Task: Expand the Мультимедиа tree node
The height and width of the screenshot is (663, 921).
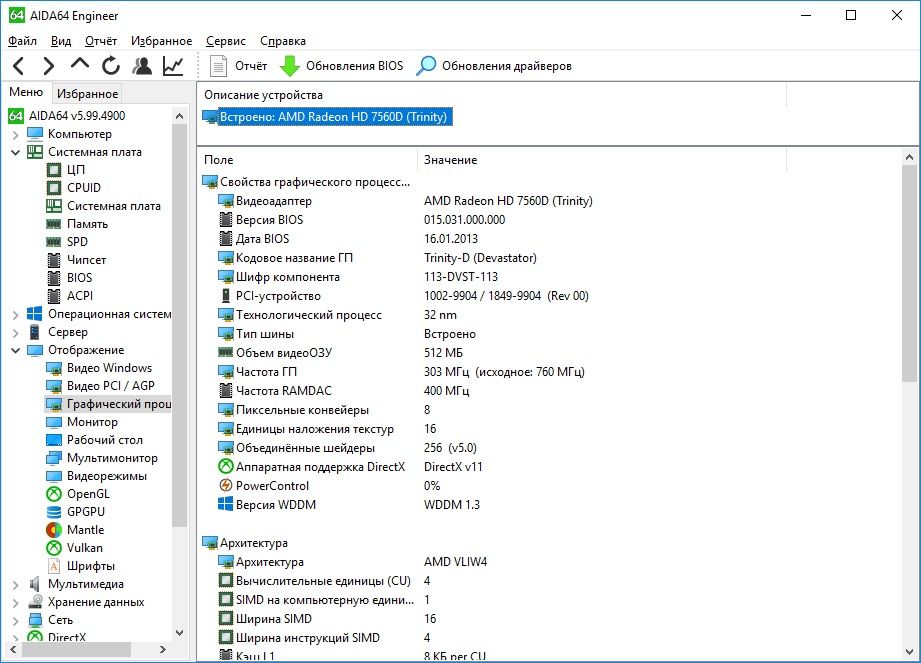Action: (x=15, y=585)
